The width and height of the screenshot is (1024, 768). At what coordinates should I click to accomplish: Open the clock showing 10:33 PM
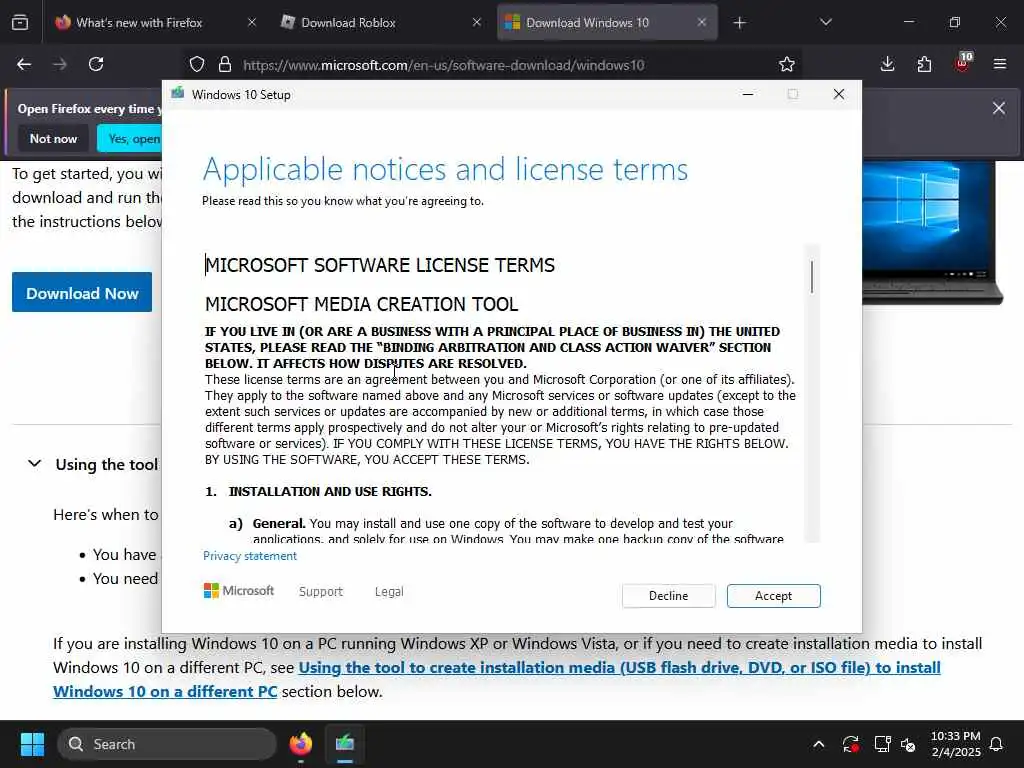[955, 744]
